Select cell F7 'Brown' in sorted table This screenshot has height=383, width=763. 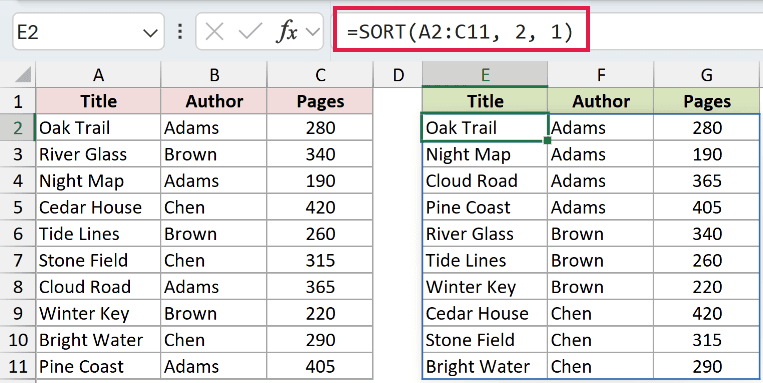[x=601, y=260]
